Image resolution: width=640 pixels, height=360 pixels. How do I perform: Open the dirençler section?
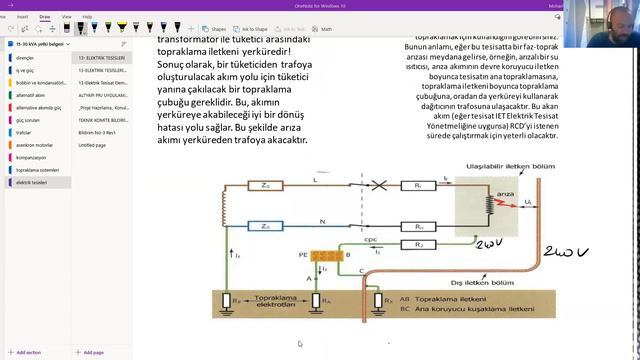tap(39, 58)
